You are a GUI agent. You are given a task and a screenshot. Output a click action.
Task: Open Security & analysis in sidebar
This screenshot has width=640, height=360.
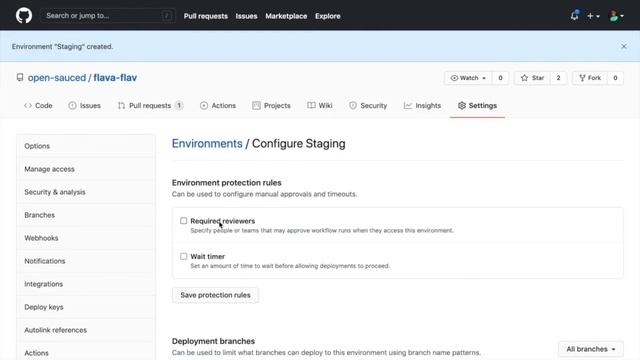86,192
